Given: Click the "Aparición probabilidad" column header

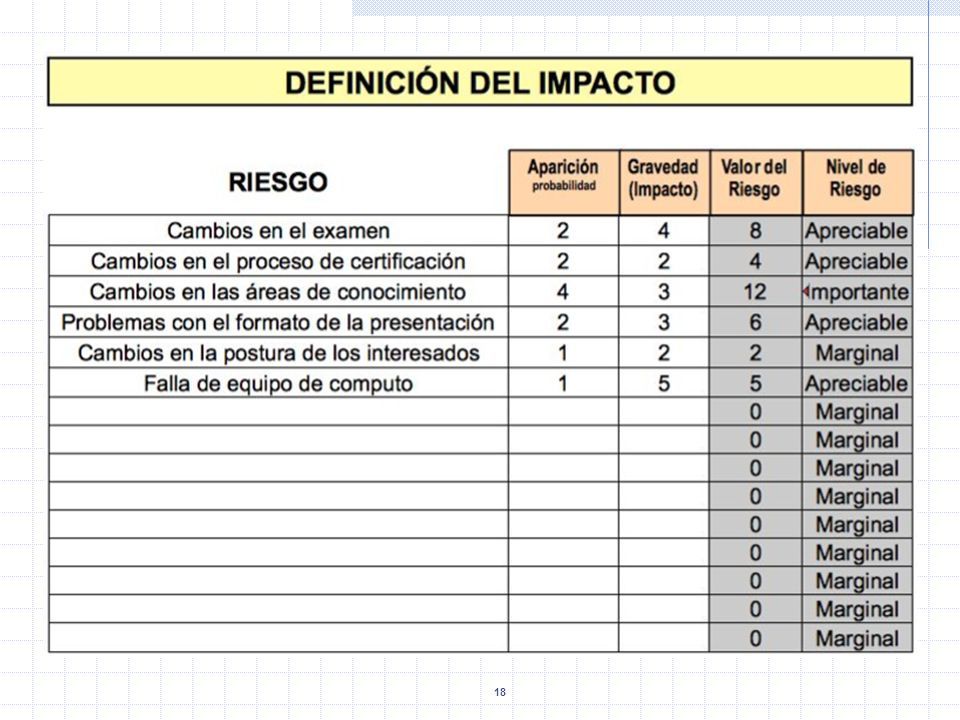Looking at the screenshot, I should coord(564,182).
